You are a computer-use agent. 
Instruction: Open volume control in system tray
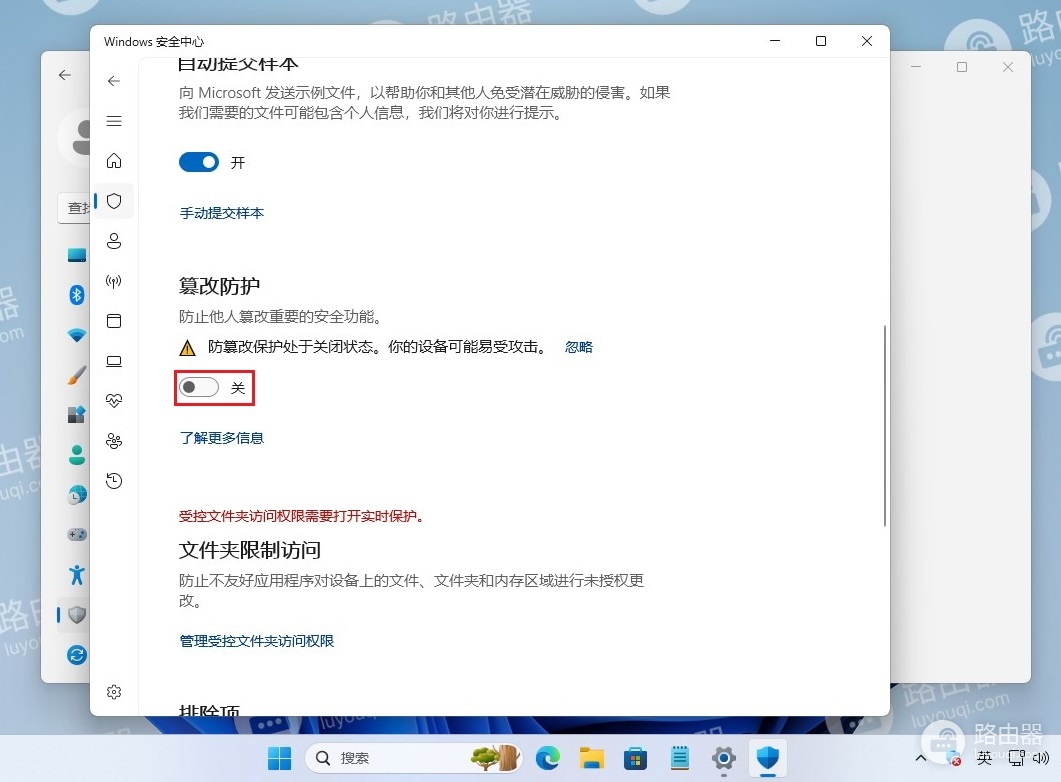[1041, 758]
